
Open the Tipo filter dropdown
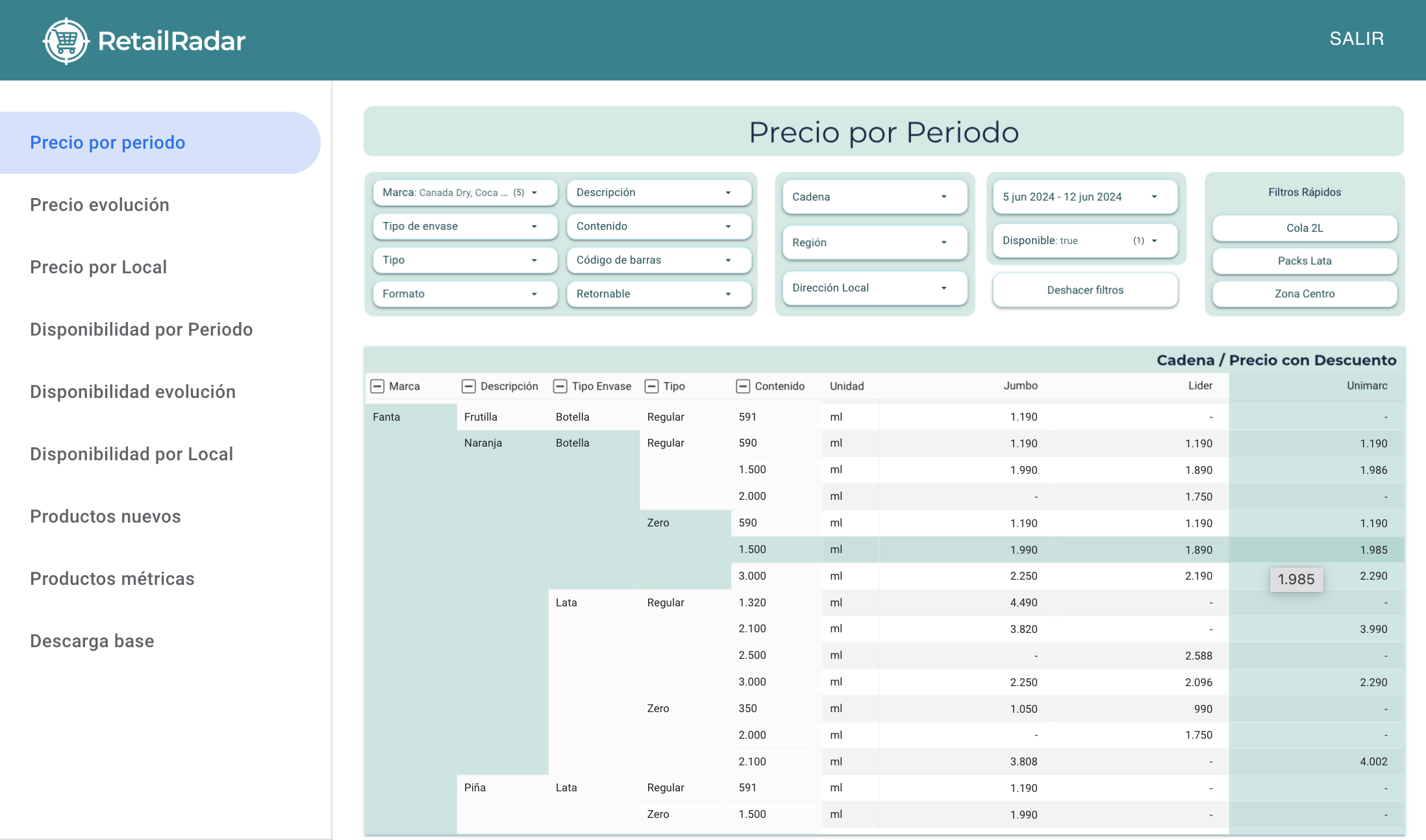465,260
